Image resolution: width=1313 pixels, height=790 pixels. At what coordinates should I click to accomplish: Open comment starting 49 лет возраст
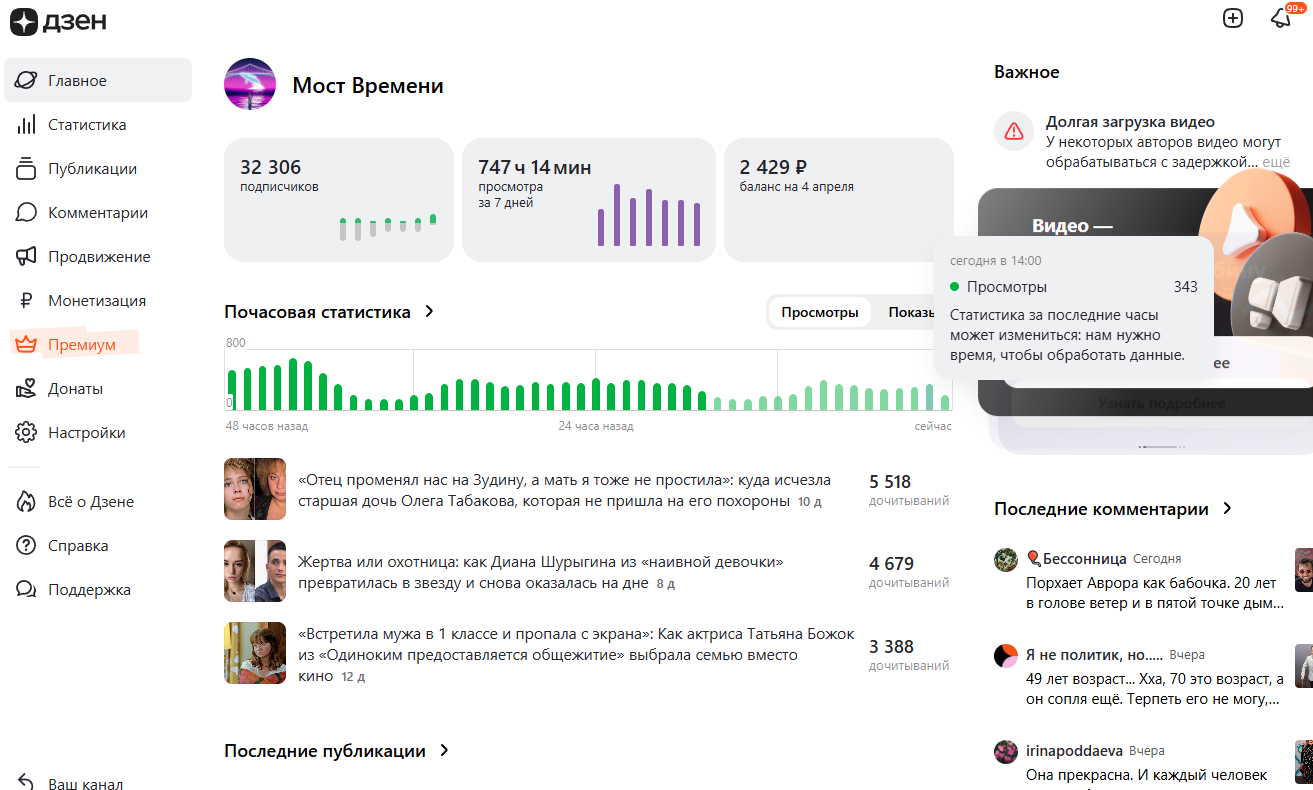(1155, 689)
